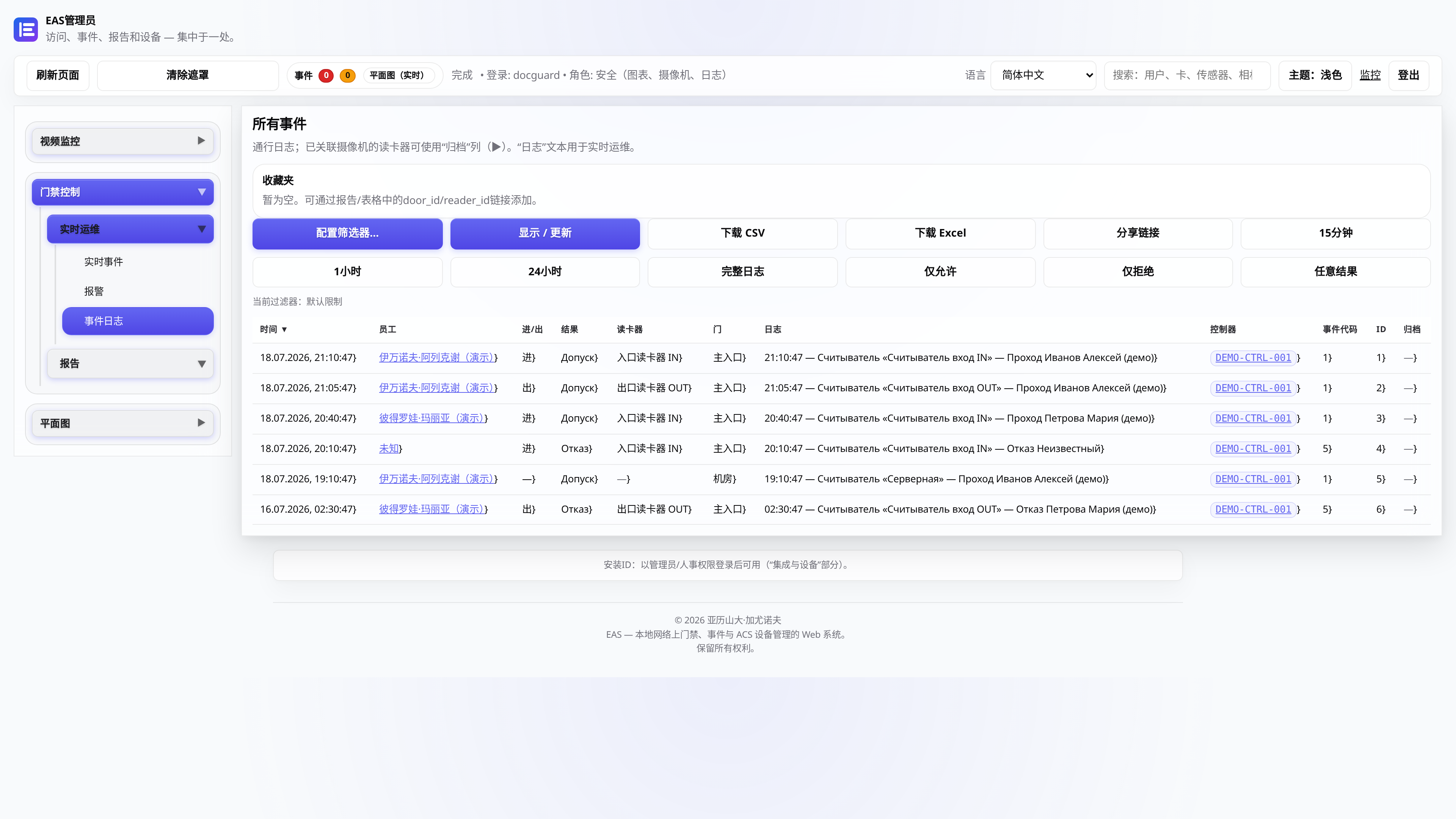The width and height of the screenshot is (1456, 819).
Task: Click the 事件 label in toolbar
Action: (x=303, y=75)
